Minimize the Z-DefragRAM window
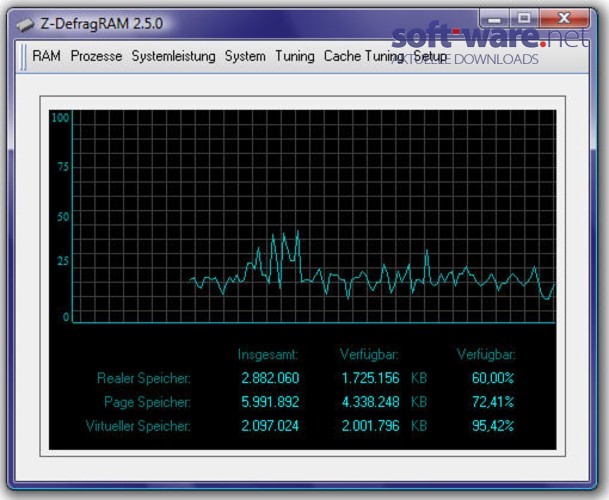This screenshot has height=500, width=609. (494, 19)
